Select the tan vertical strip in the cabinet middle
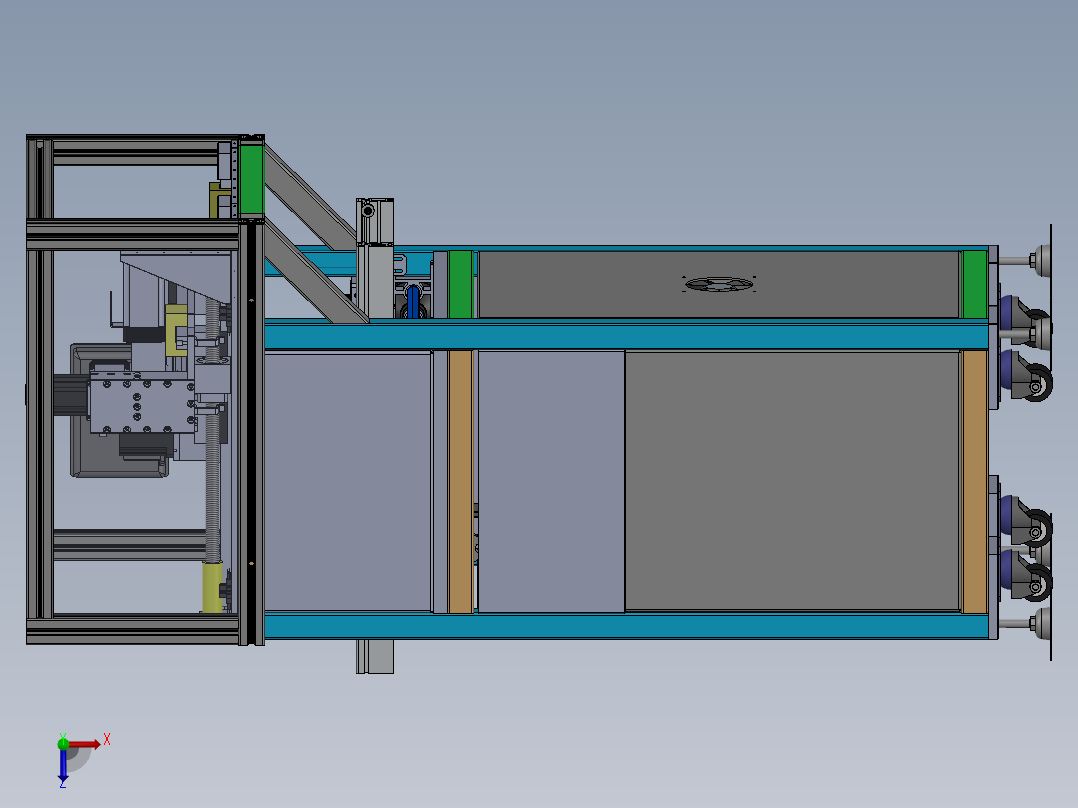This screenshot has height=808, width=1078. 460,481
